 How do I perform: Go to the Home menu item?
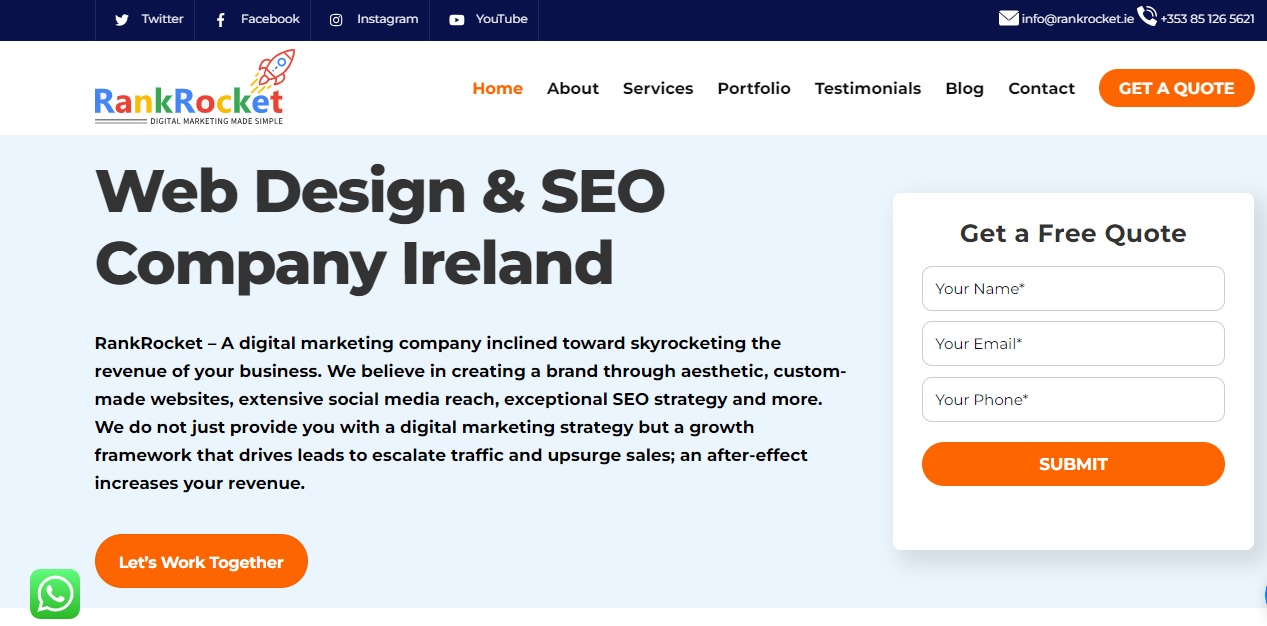498,88
